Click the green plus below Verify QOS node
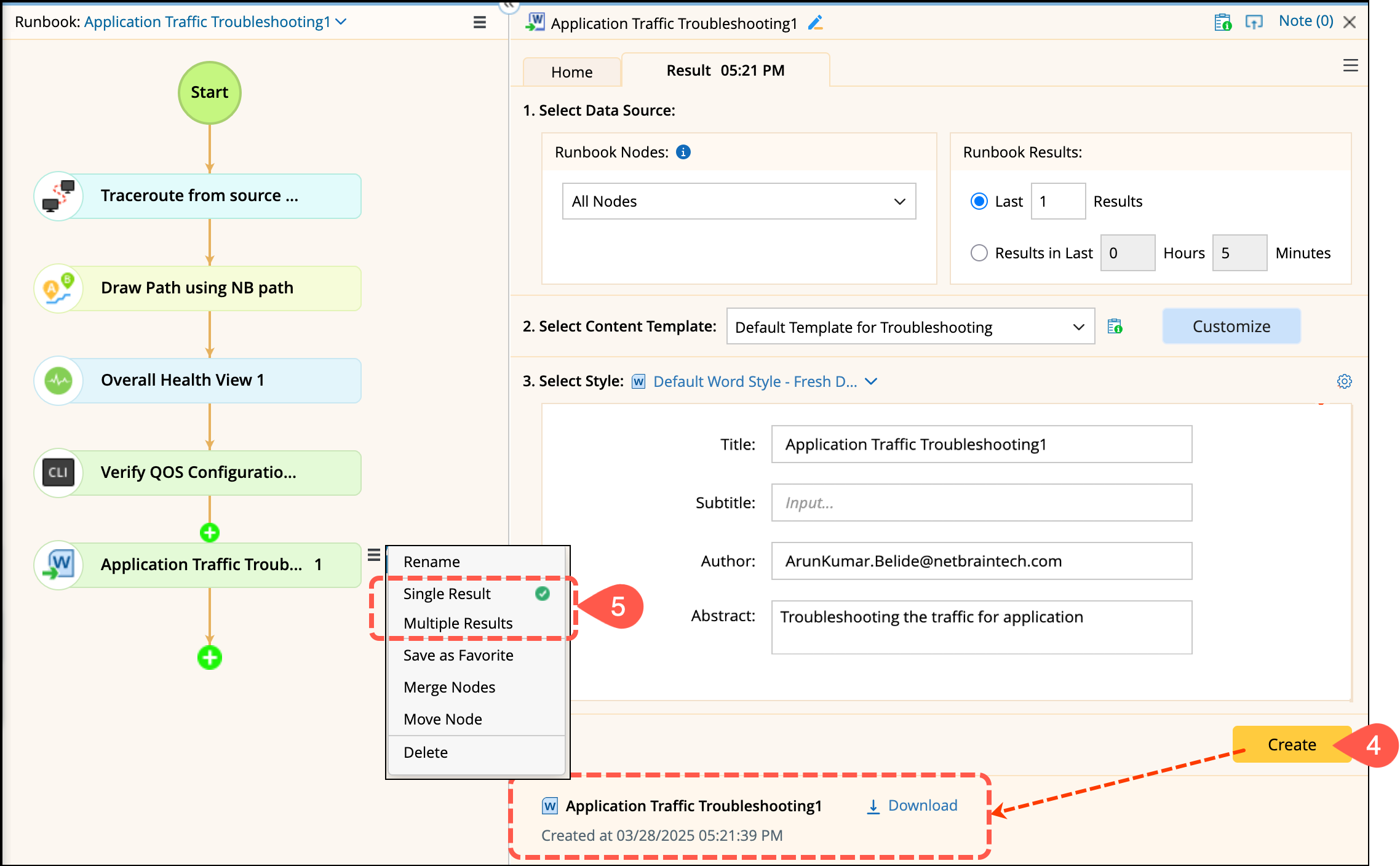Screen dimensions: 1400x866 (210, 533)
